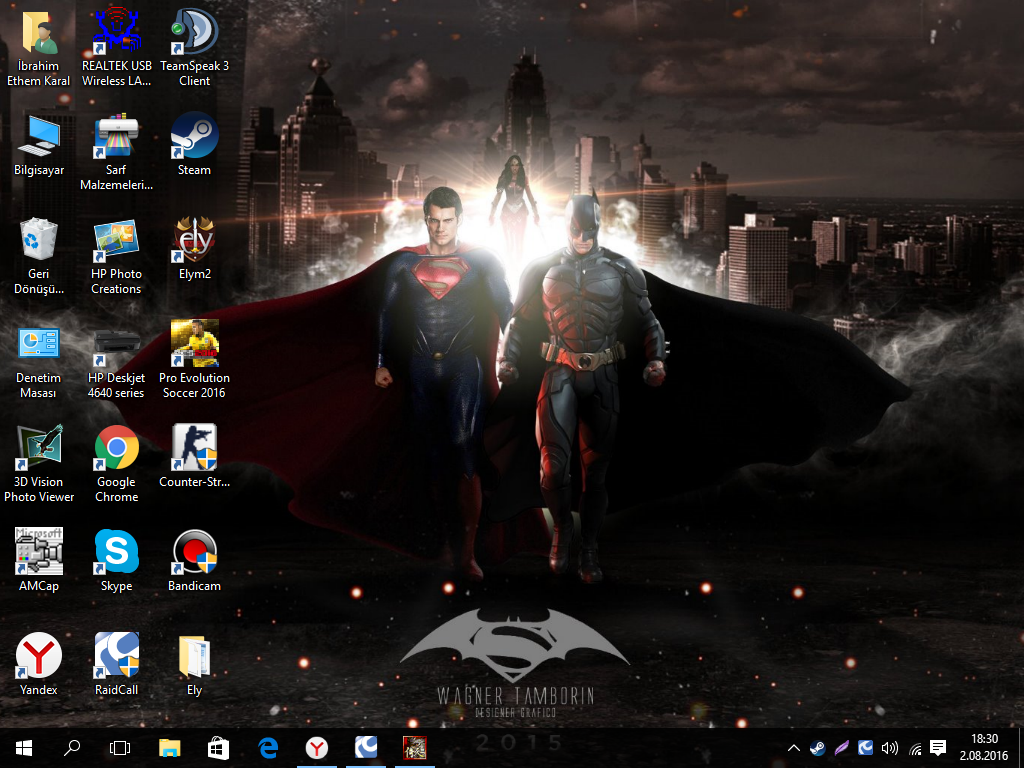The width and height of the screenshot is (1024, 768).
Task: Switch to the Yandex browser on the taskbar
Action: point(317,748)
